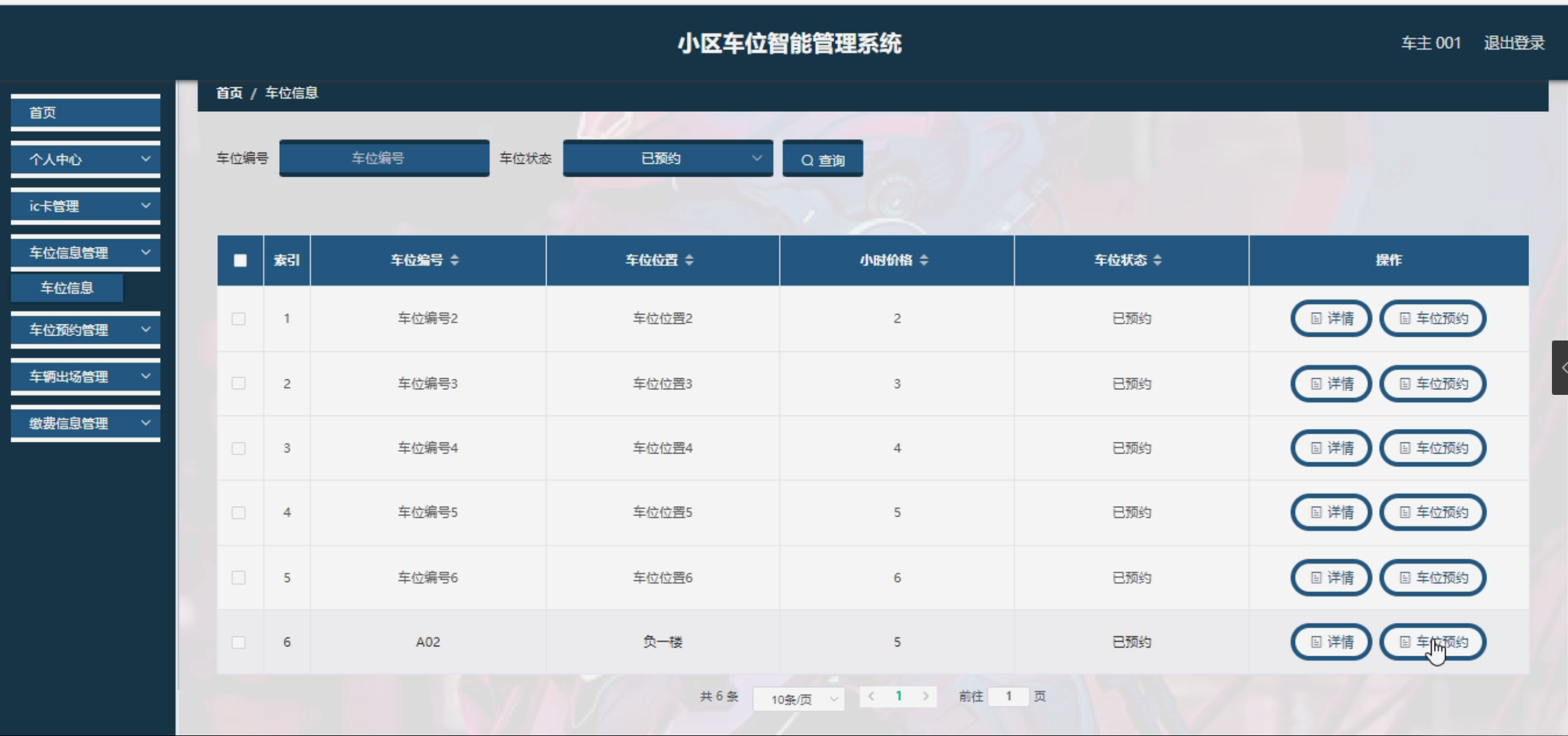The width and height of the screenshot is (1568, 736).
Task: Select the checkbox for row A02
Action: 238,643
